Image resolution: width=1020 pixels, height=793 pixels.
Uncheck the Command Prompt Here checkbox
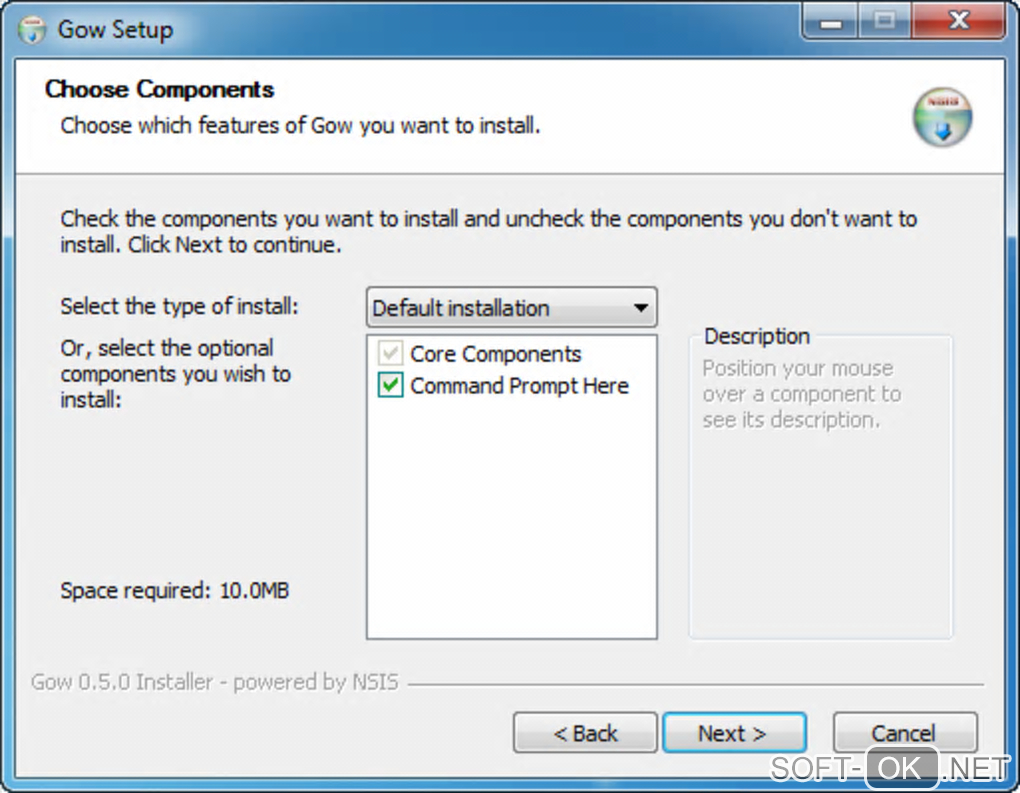[x=391, y=386]
